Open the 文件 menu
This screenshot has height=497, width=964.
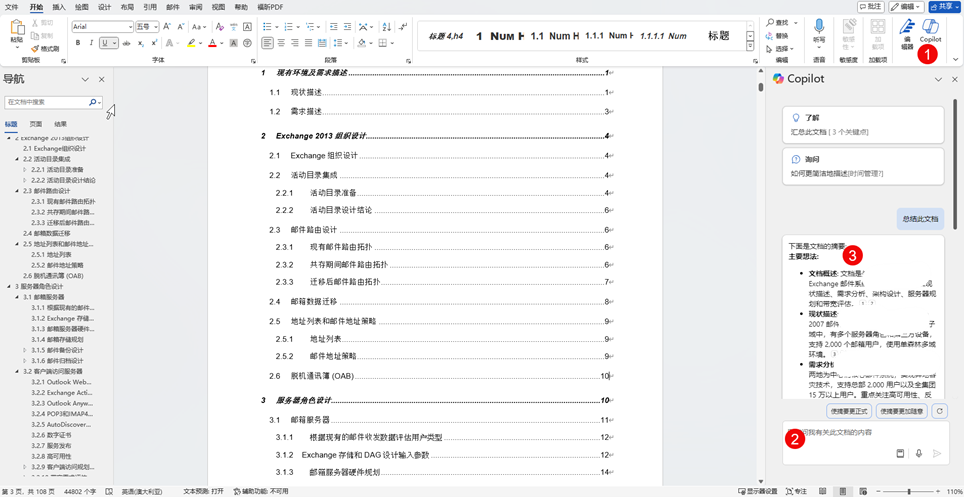click(11, 7)
